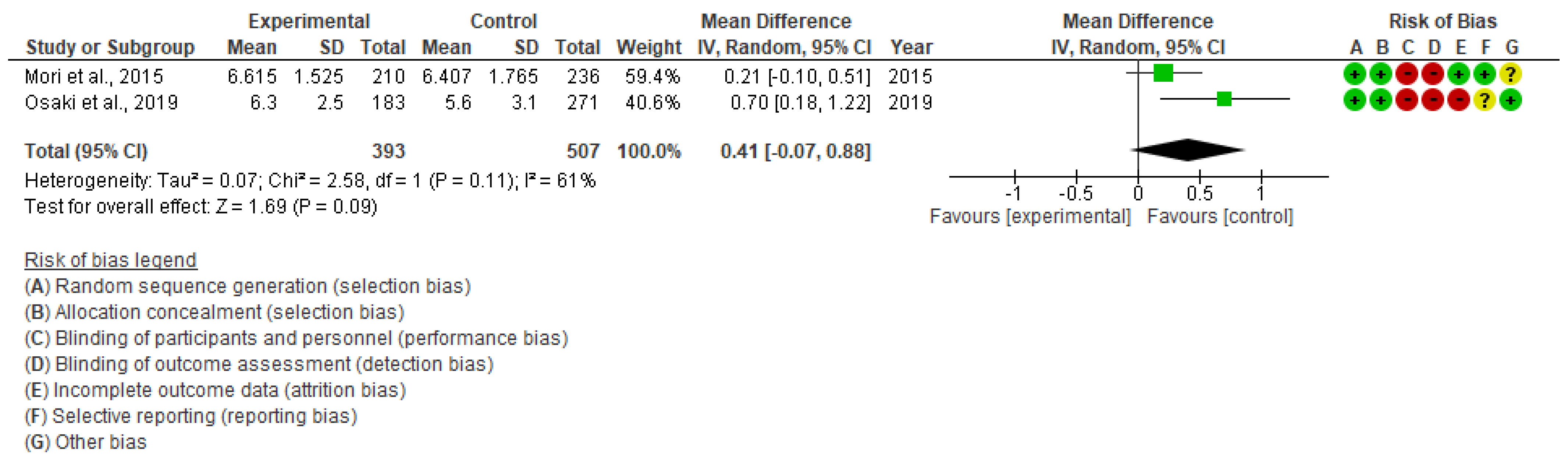The image size is (1568, 459).
Task: Click the 'Osaki et al., 2019' study label
Action: [x=101, y=102]
